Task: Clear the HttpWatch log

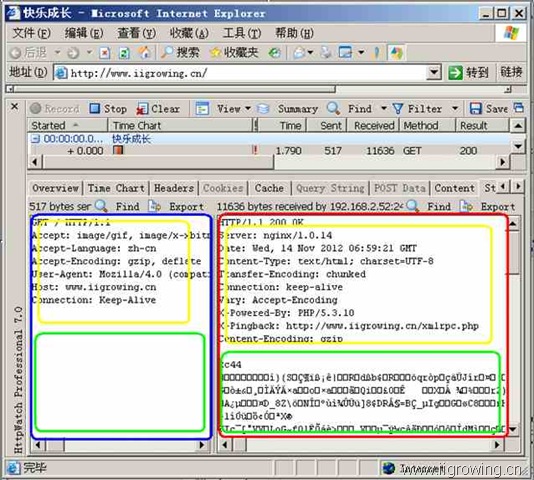Action: pos(158,109)
